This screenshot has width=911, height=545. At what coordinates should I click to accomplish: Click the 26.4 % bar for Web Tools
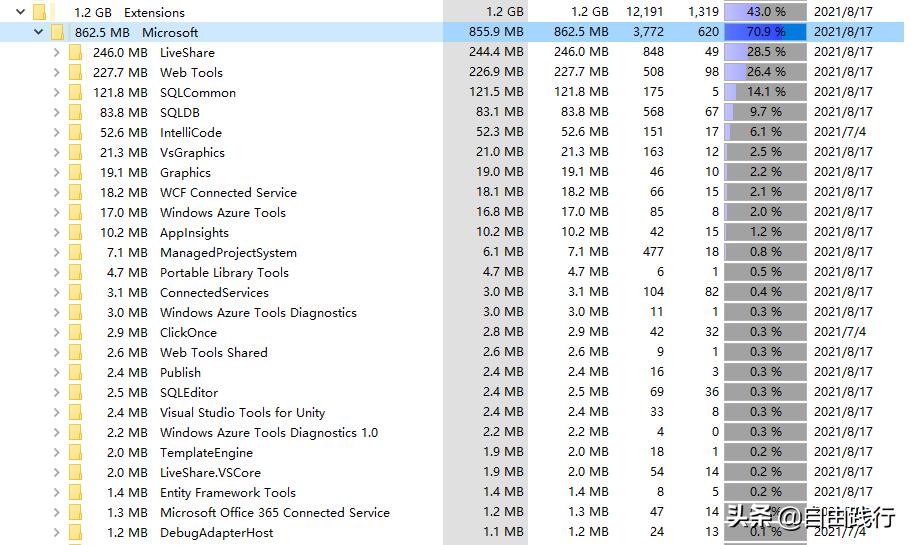pyautogui.click(x=765, y=71)
